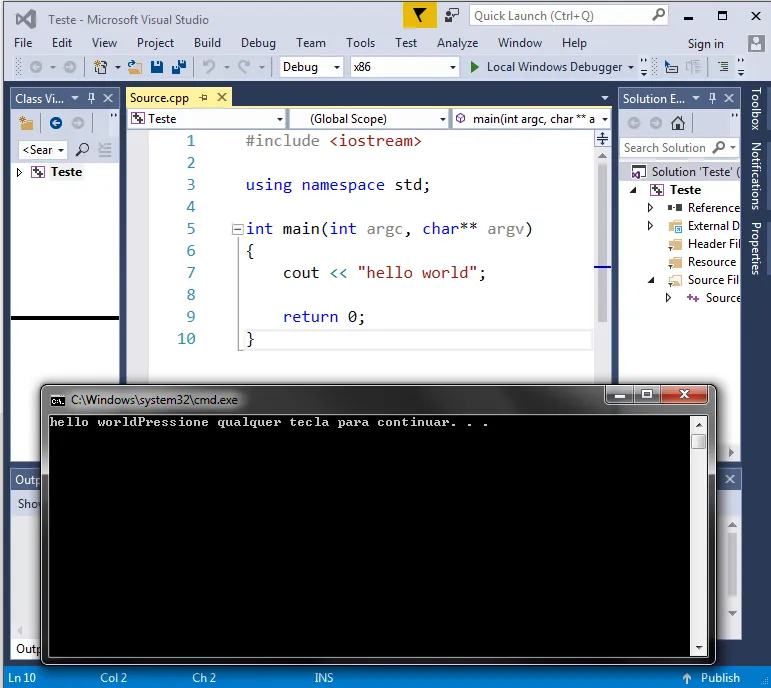The height and width of the screenshot is (688, 771).
Task: Open the notifications flag icon
Action: click(x=420, y=15)
